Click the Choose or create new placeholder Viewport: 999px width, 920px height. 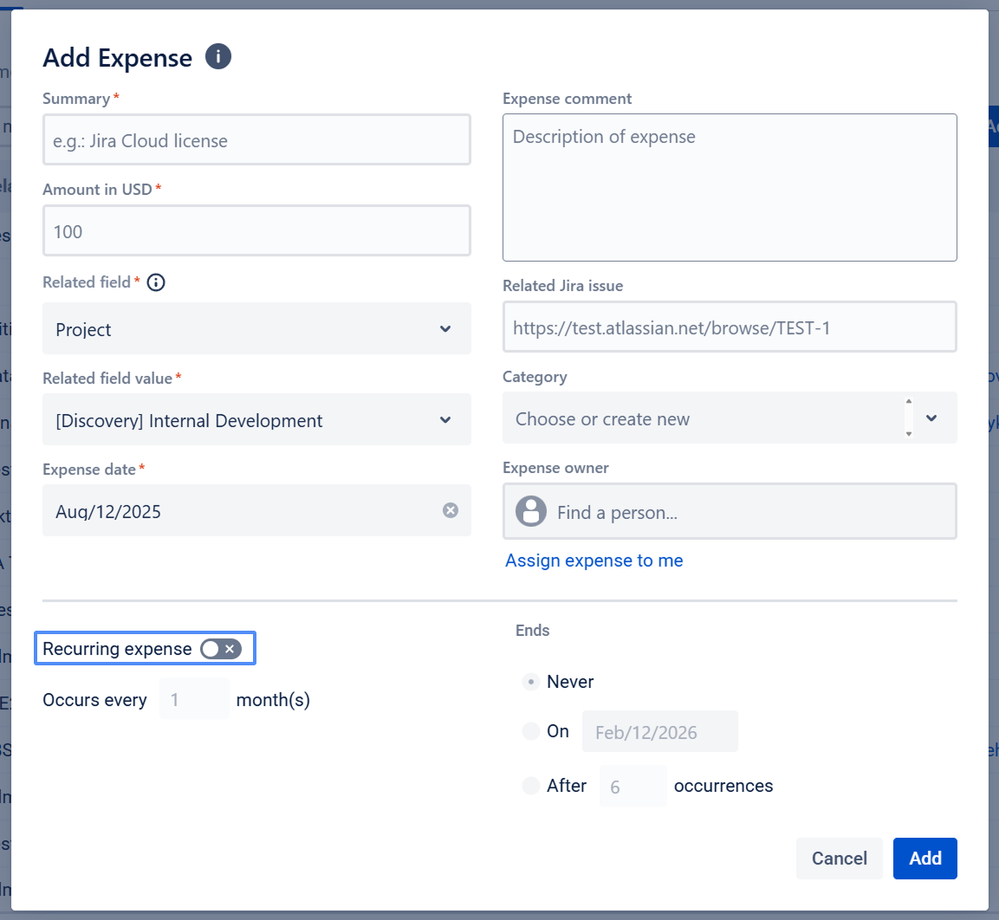click(x=602, y=419)
